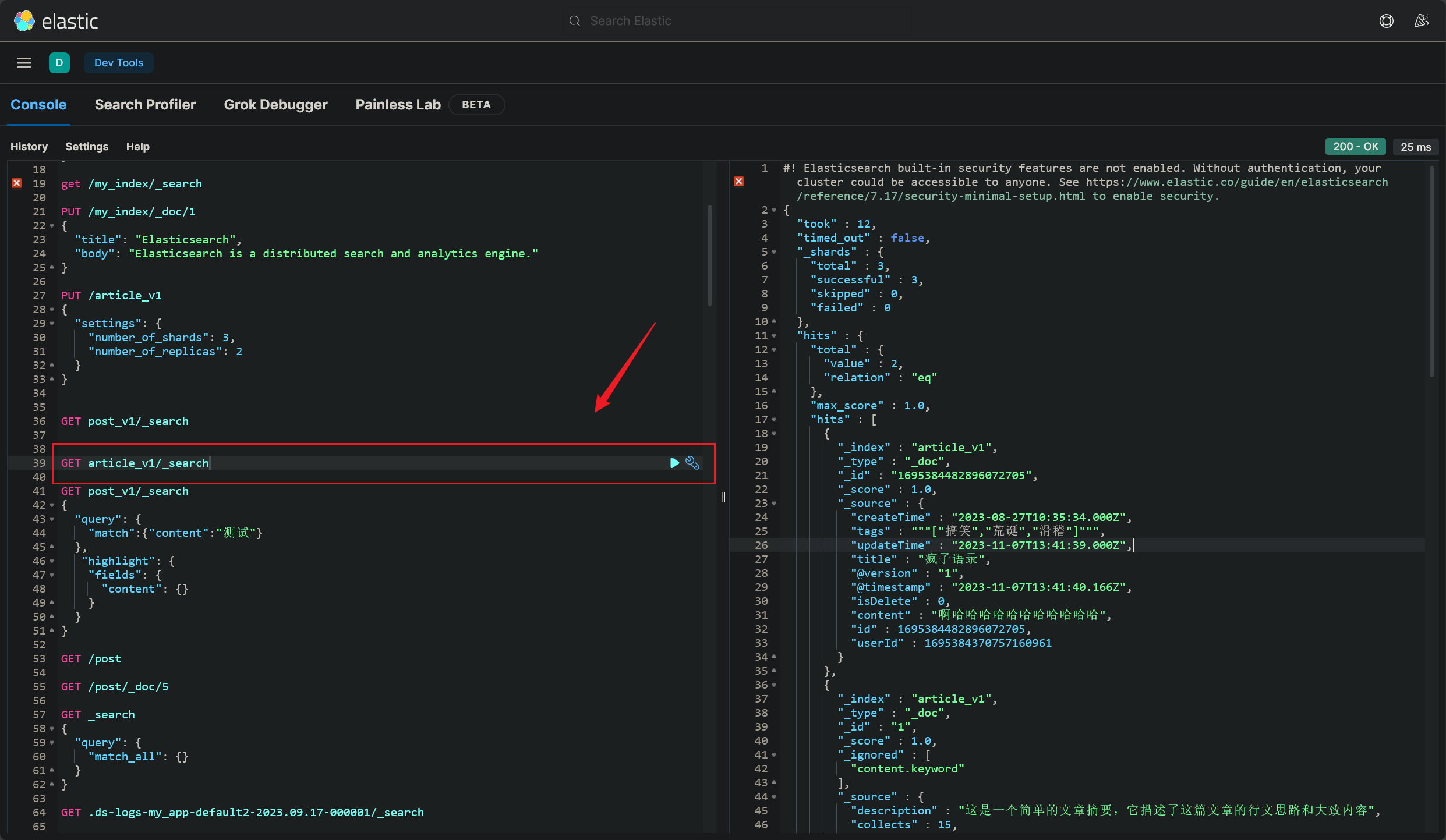Open the Grok Debugger tab
Viewport: 1446px width, 840px height.
click(276, 104)
